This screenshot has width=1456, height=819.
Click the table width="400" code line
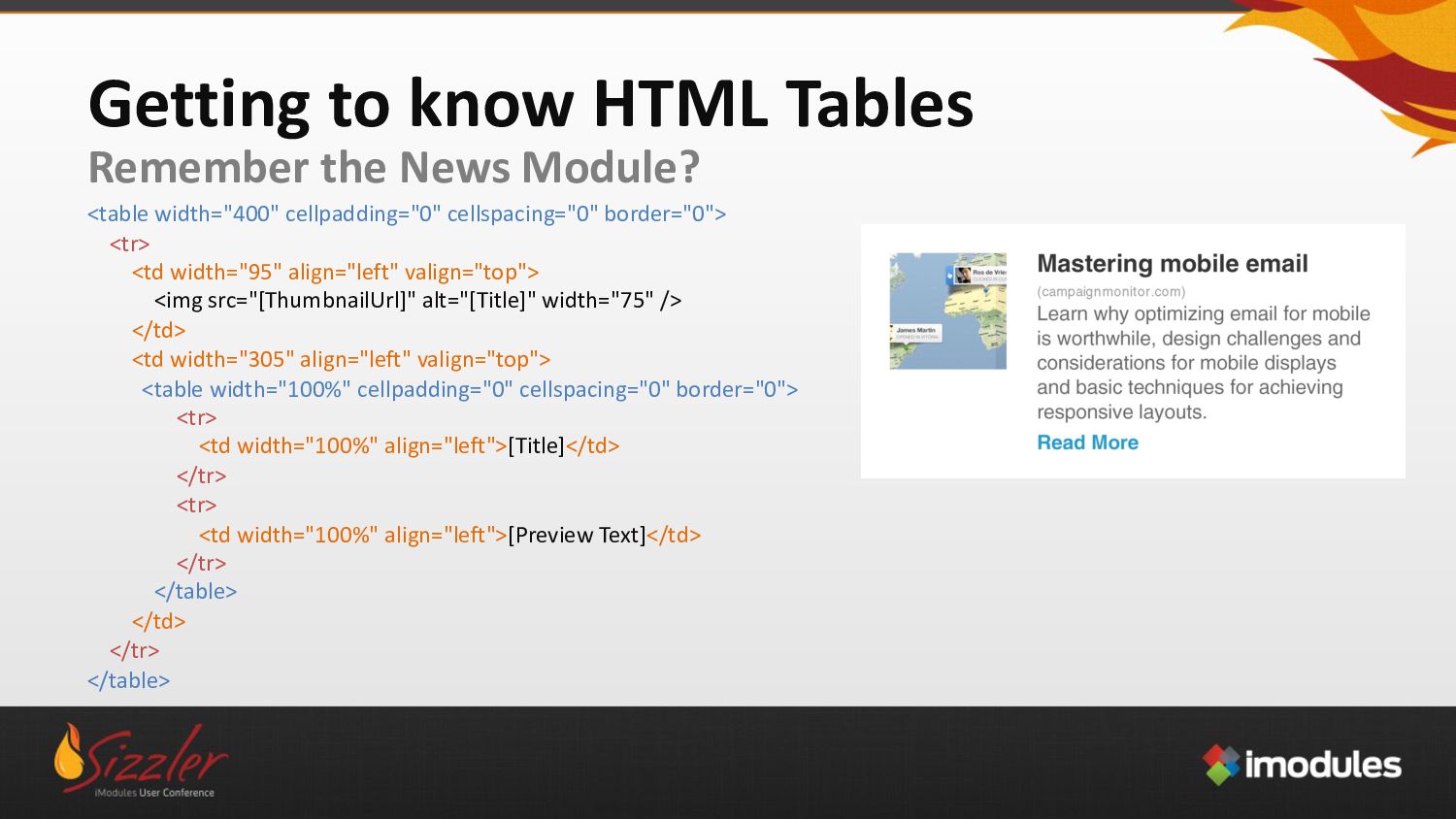point(407,213)
